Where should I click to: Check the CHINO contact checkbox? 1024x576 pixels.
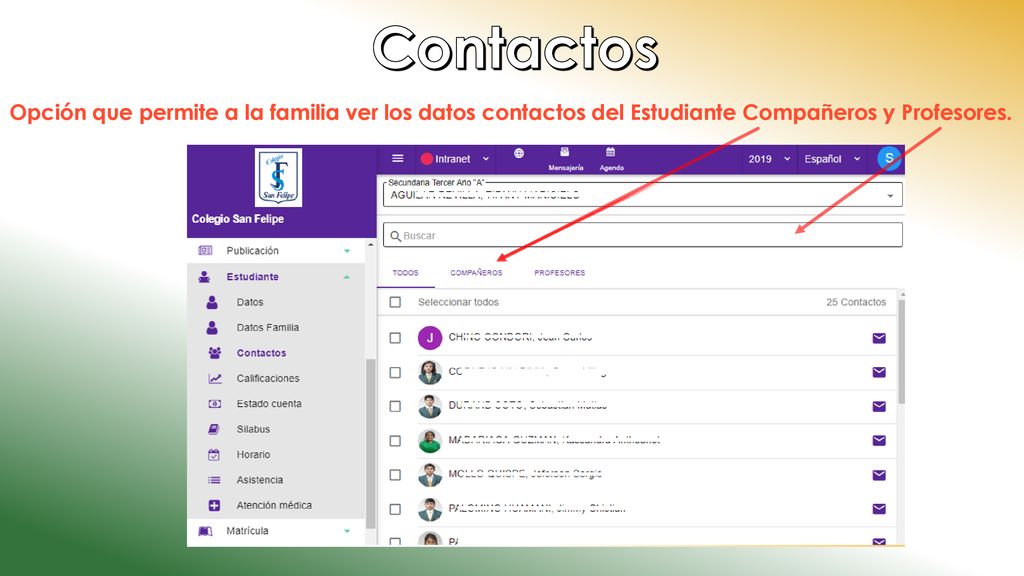point(395,338)
